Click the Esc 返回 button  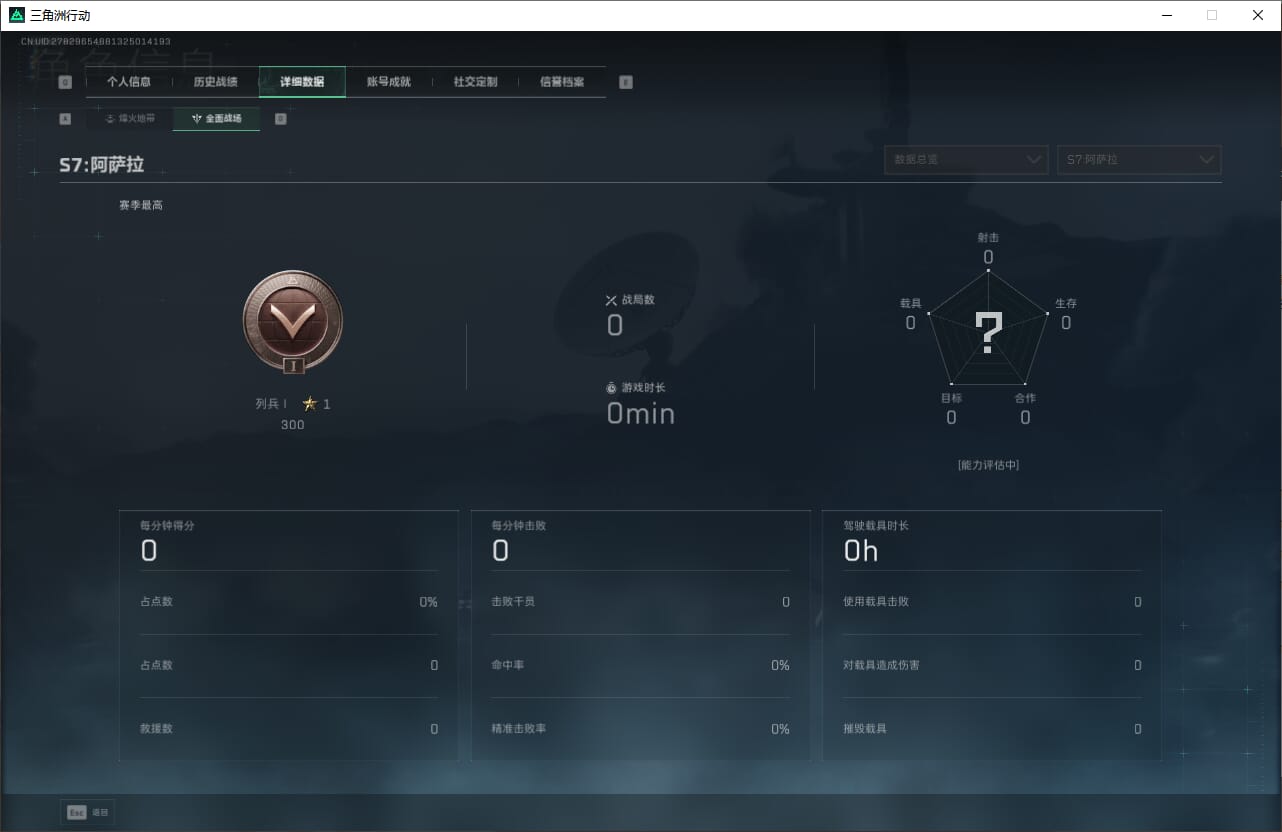coord(88,813)
